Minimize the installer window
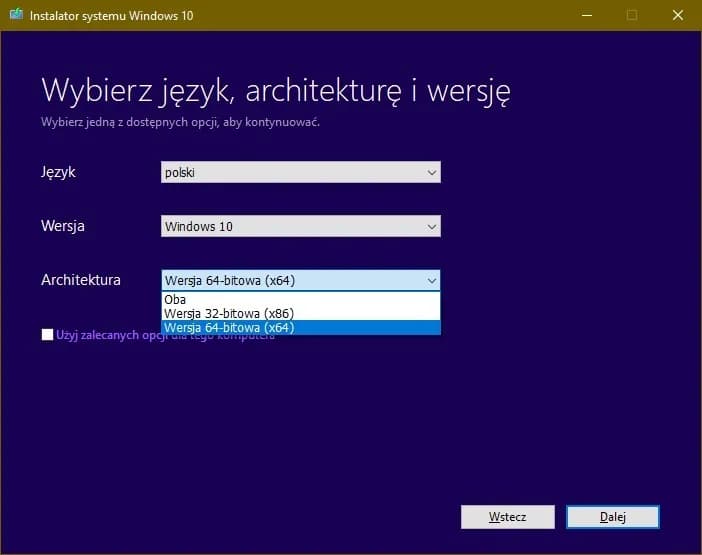 pyautogui.click(x=583, y=15)
